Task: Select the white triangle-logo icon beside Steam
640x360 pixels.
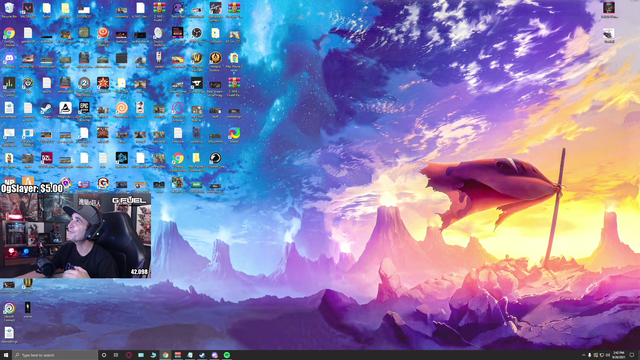Action: pyautogui.click(x=65, y=108)
